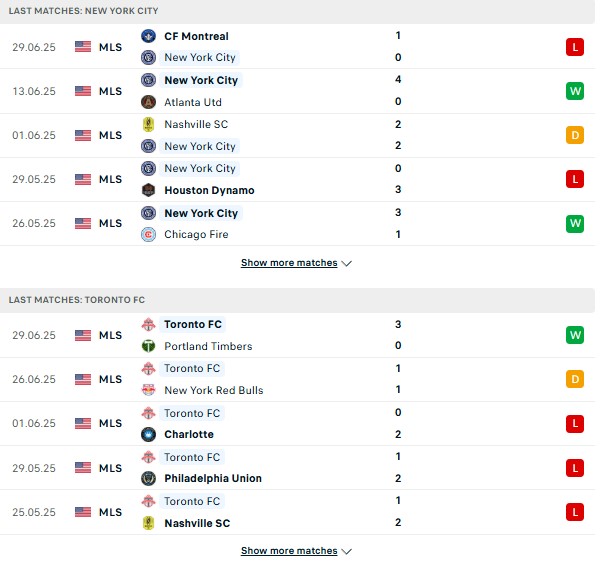The width and height of the screenshot is (603, 567).
Task: Open the highlighted New York City team name versus Atlanta
Action: click(201, 80)
